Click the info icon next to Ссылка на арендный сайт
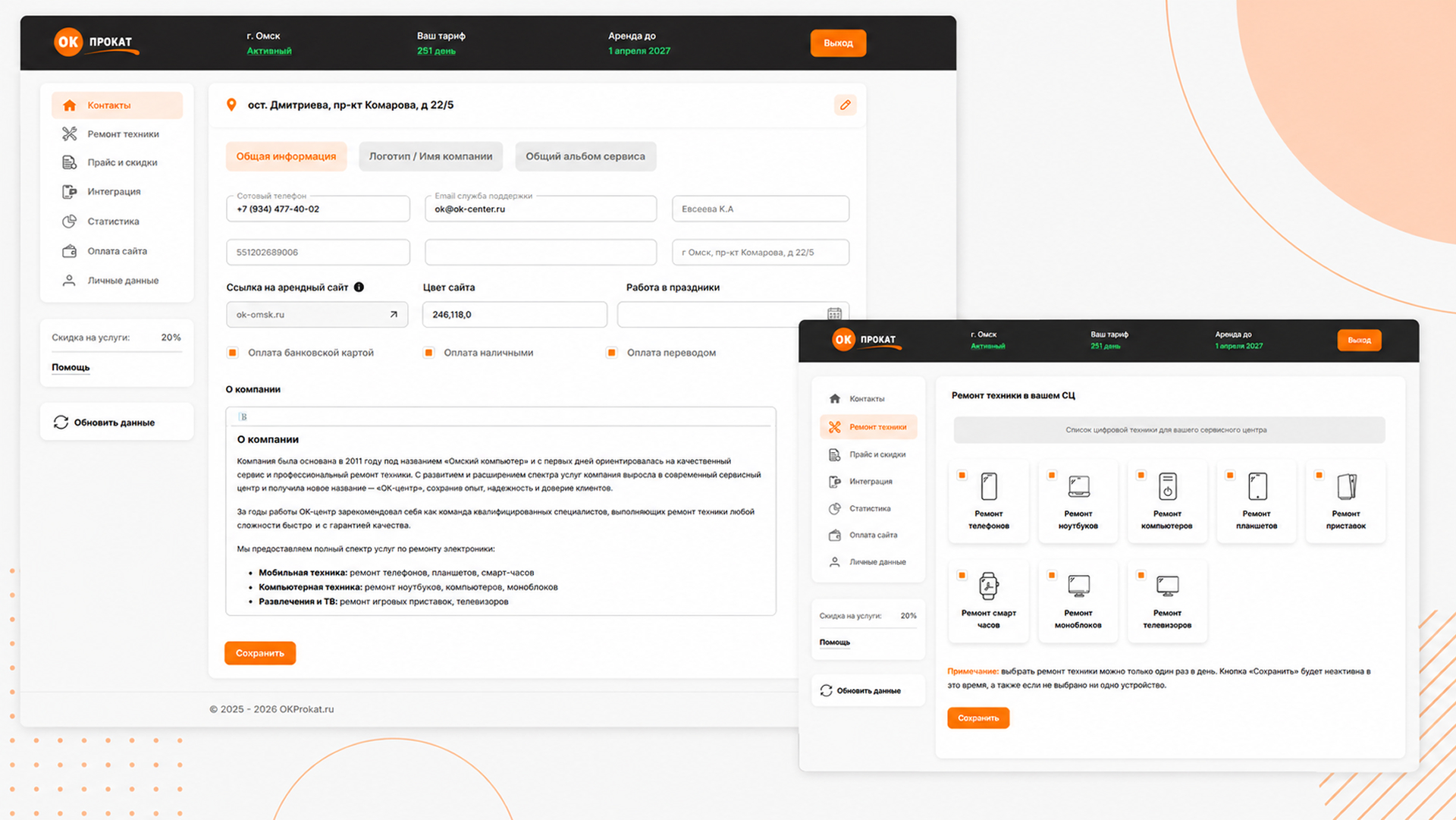The image size is (1456, 820). tap(359, 287)
